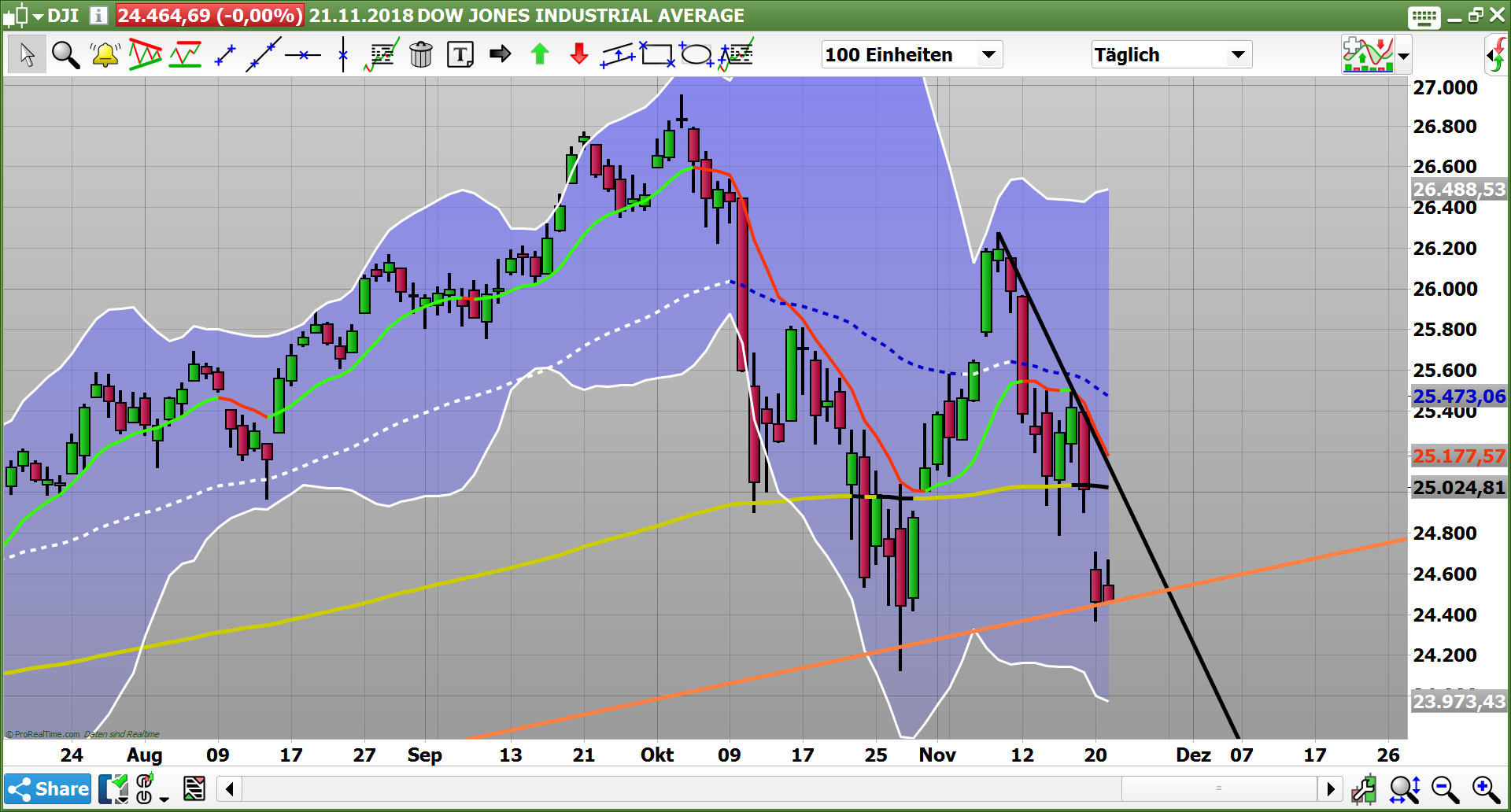Click the DJI ticker symbol in title

[63, 16]
